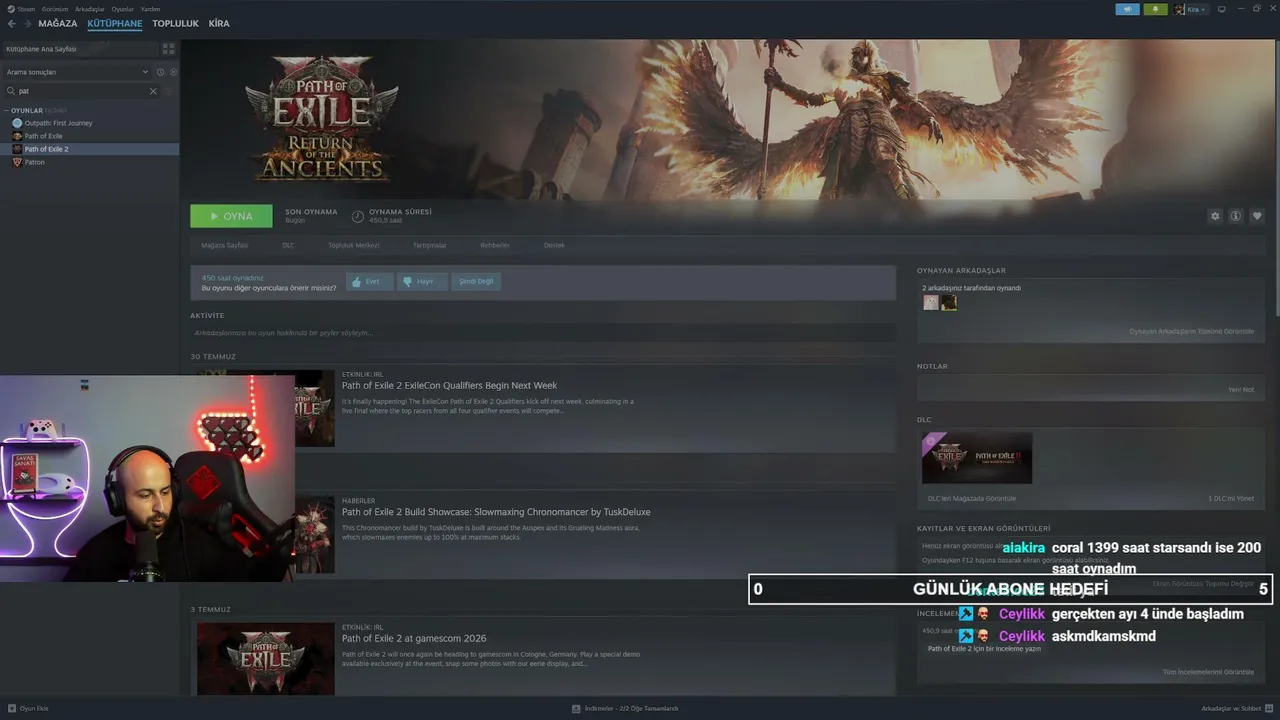This screenshot has height=720, width=1280.
Task: Click Tüm İncelemelerimi Görüntüle
Action: point(1208,671)
